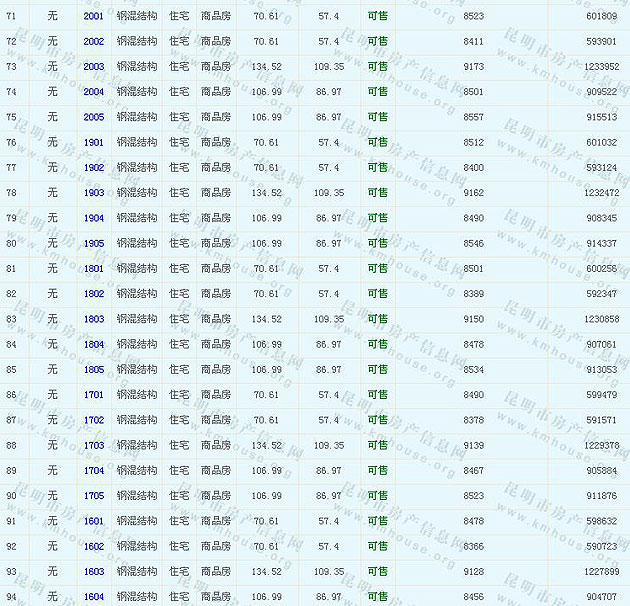This screenshot has height=606, width=630.
Task: Select unit price 9173 cell
Action: click(x=474, y=66)
